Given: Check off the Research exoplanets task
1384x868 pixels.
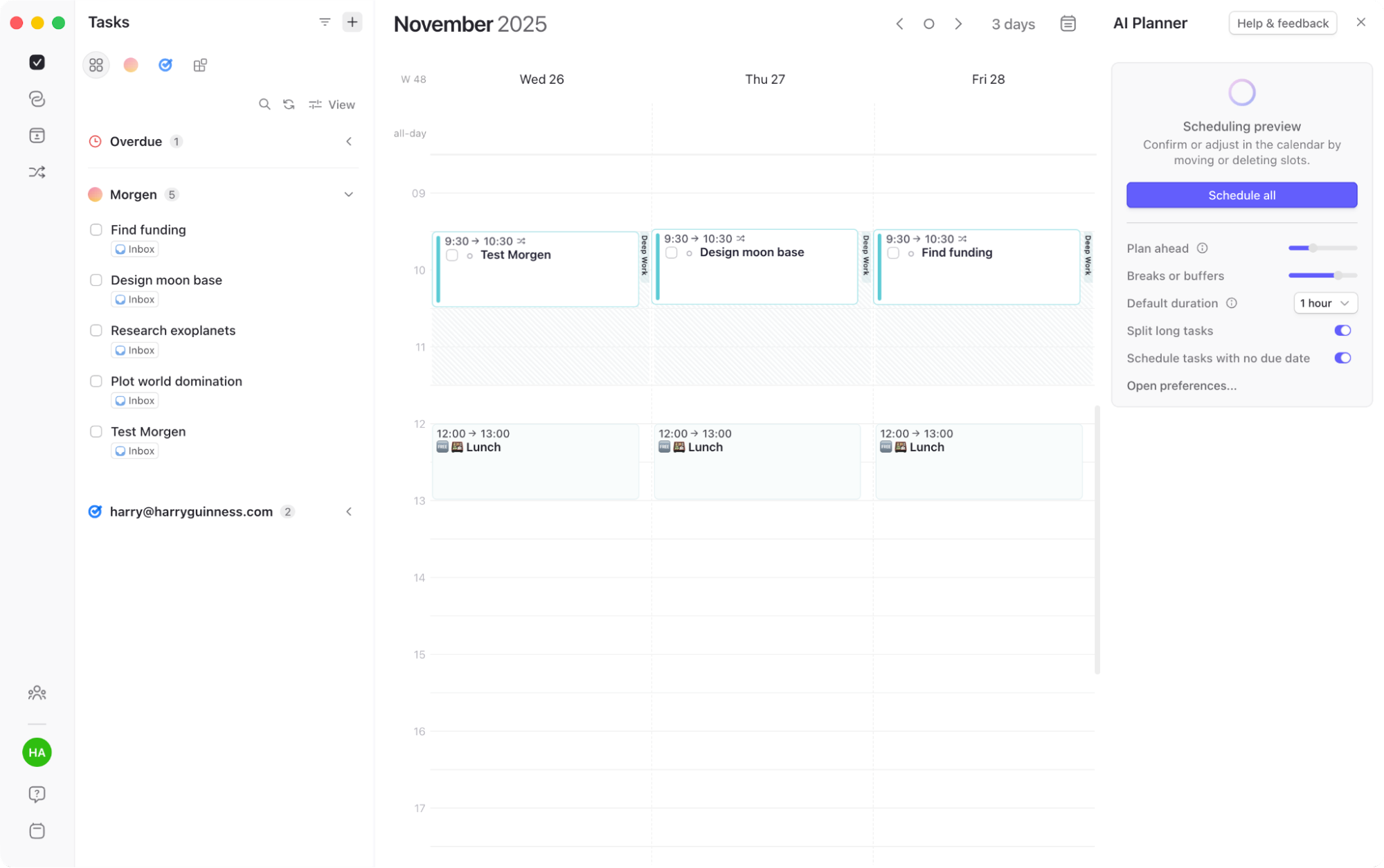Looking at the screenshot, I should tap(96, 330).
